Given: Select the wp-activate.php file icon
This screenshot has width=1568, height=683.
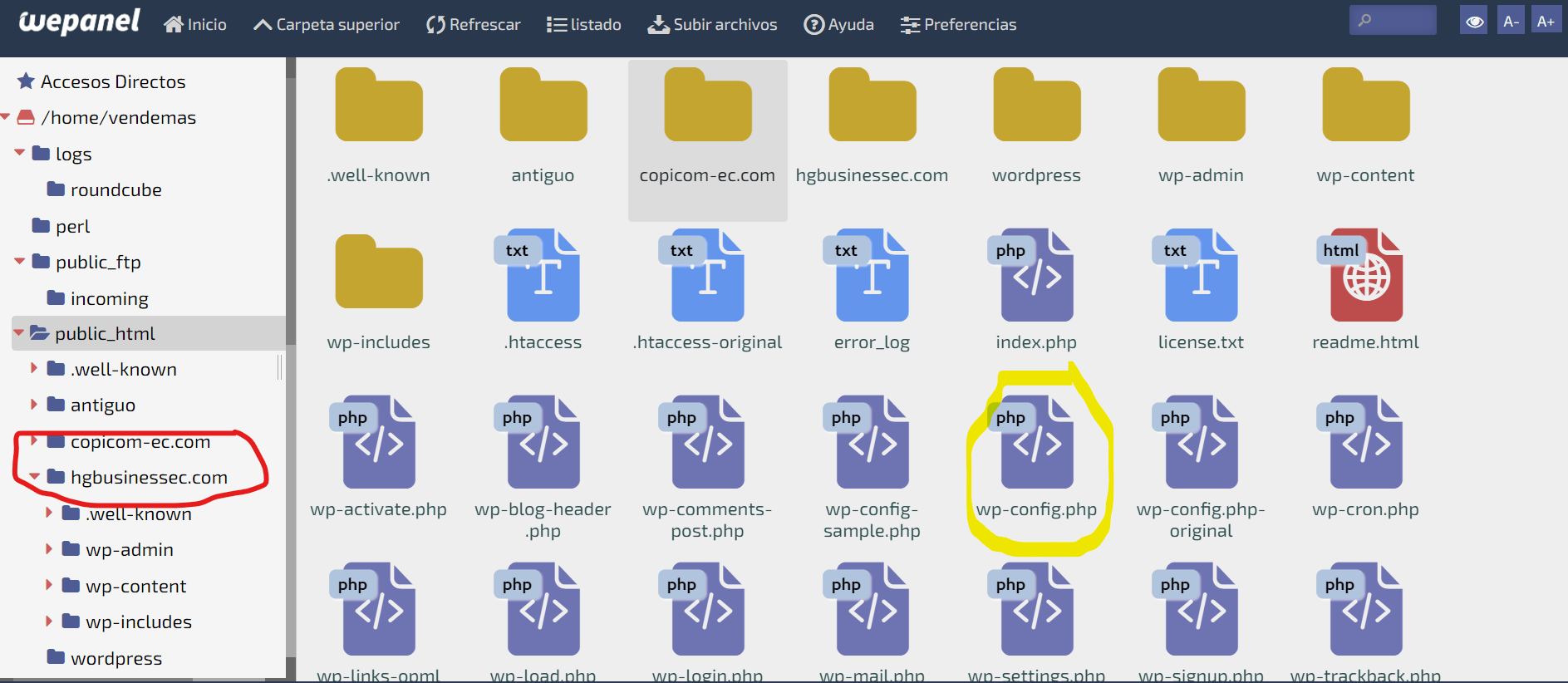Looking at the screenshot, I should 373,442.
